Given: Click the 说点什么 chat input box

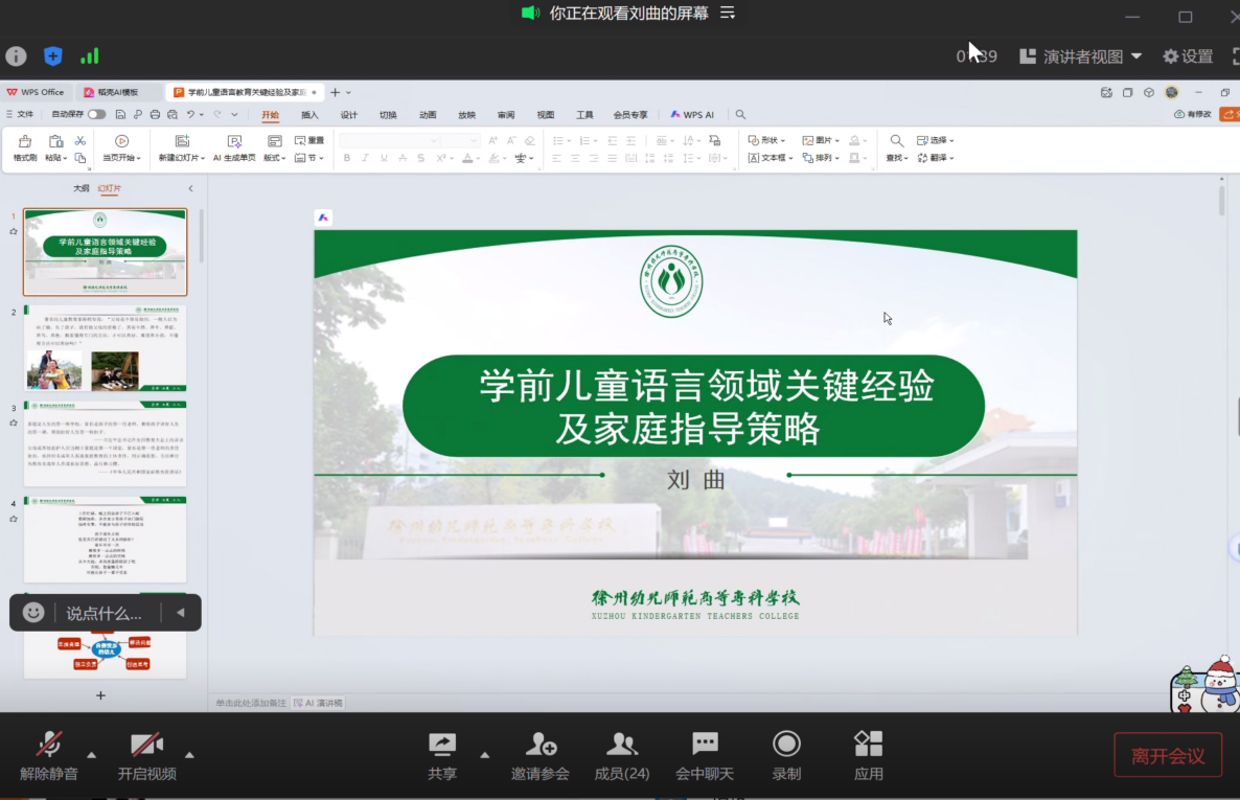Looking at the screenshot, I should (104, 613).
